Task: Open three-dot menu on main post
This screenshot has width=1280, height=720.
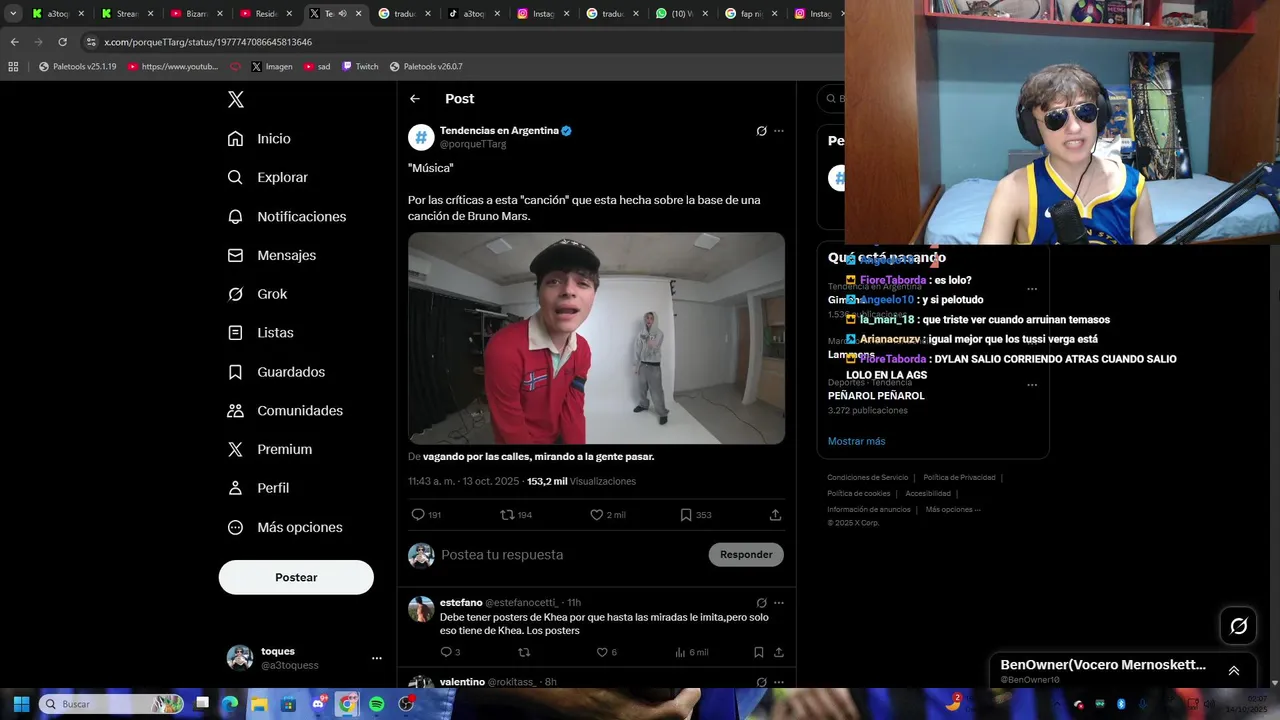Action: pyautogui.click(x=779, y=131)
